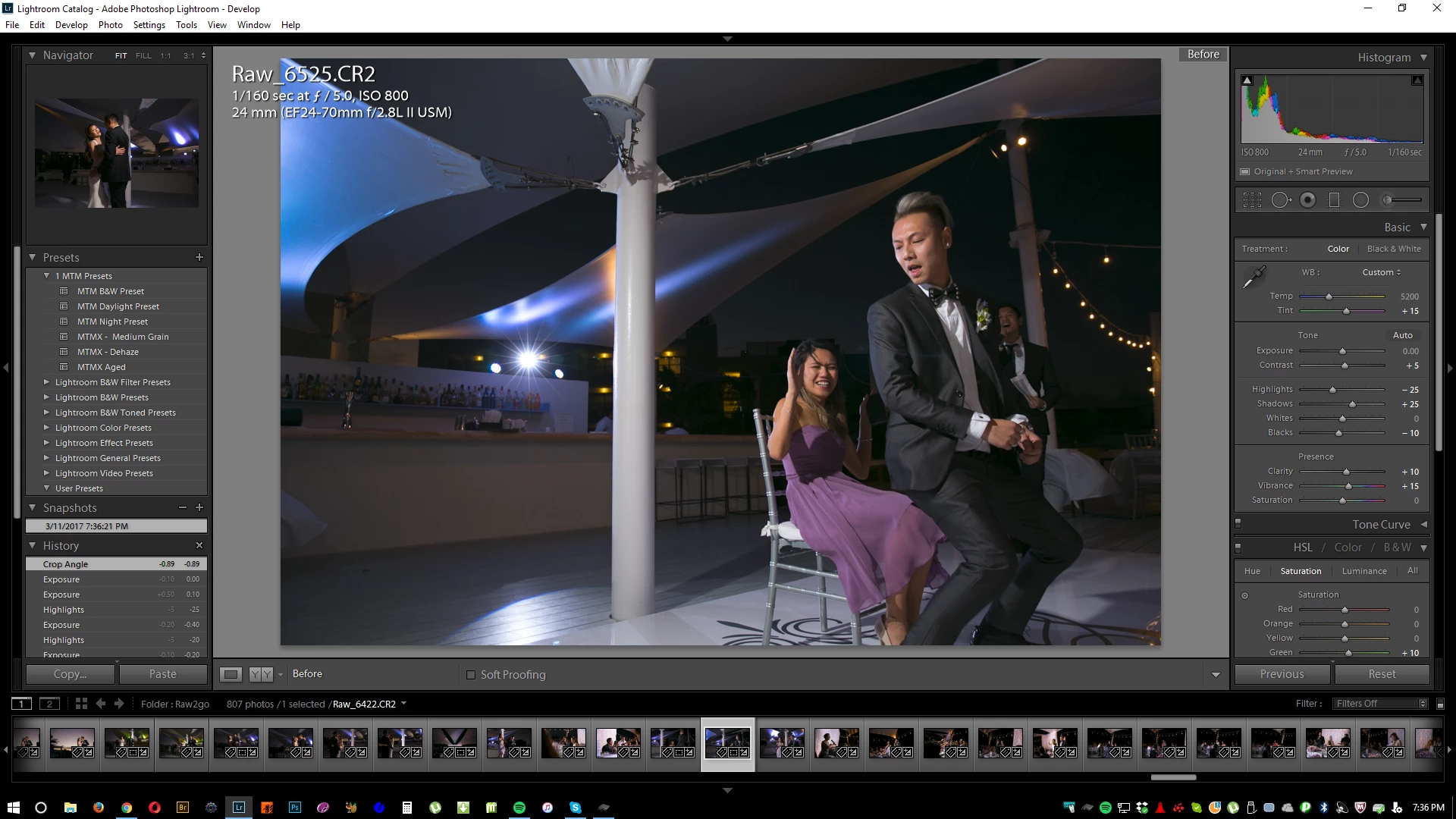The width and height of the screenshot is (1456, 819).
Task: Apply the MTM Night Preset
Action: click(112, 322)
